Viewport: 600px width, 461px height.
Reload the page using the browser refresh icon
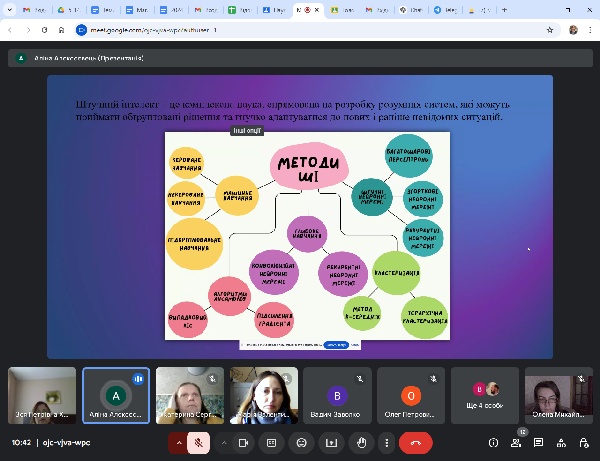(44, 30)
